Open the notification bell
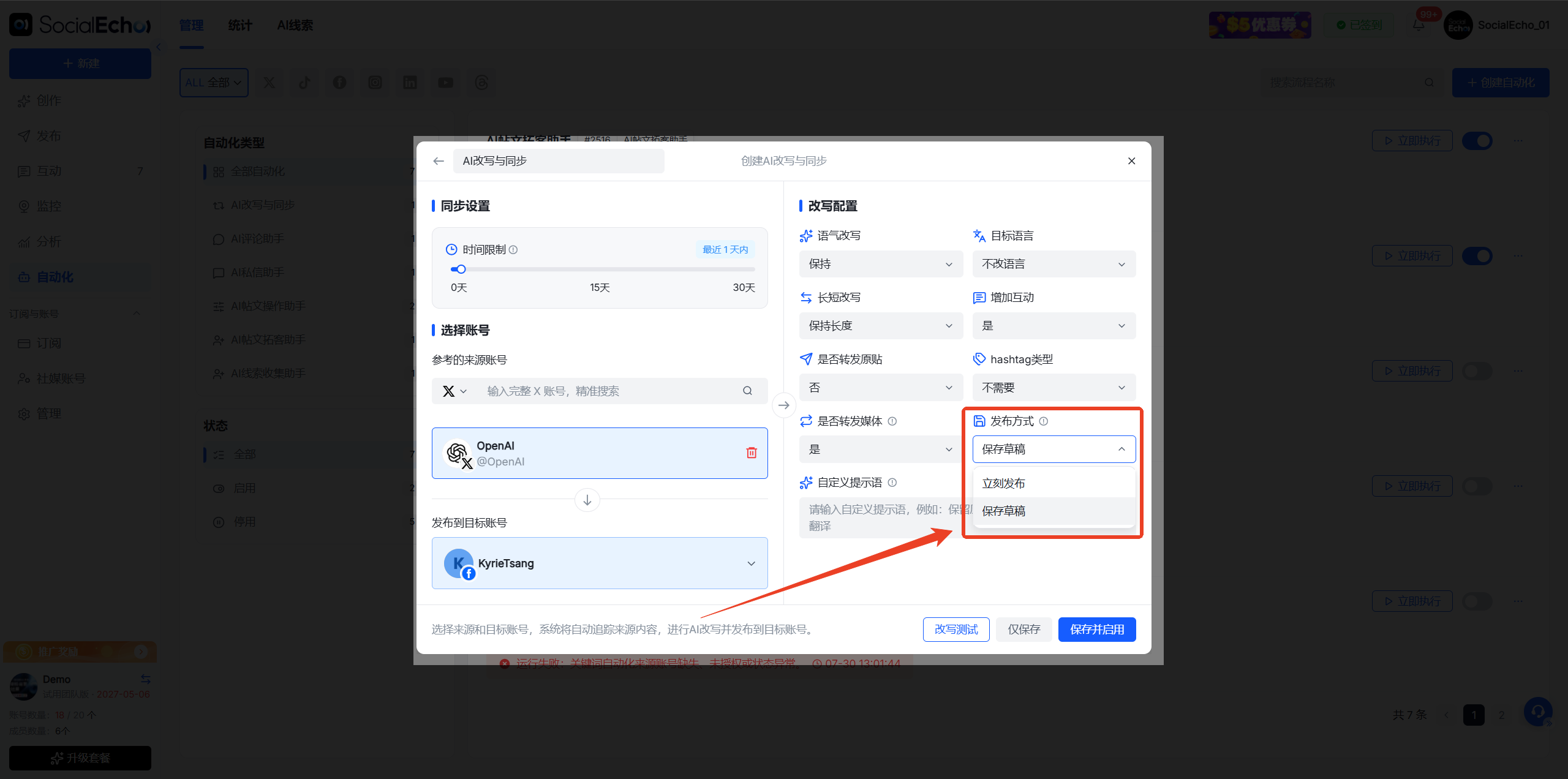Viewport: 1568px width, 779px height. (x=1418, y=25)
